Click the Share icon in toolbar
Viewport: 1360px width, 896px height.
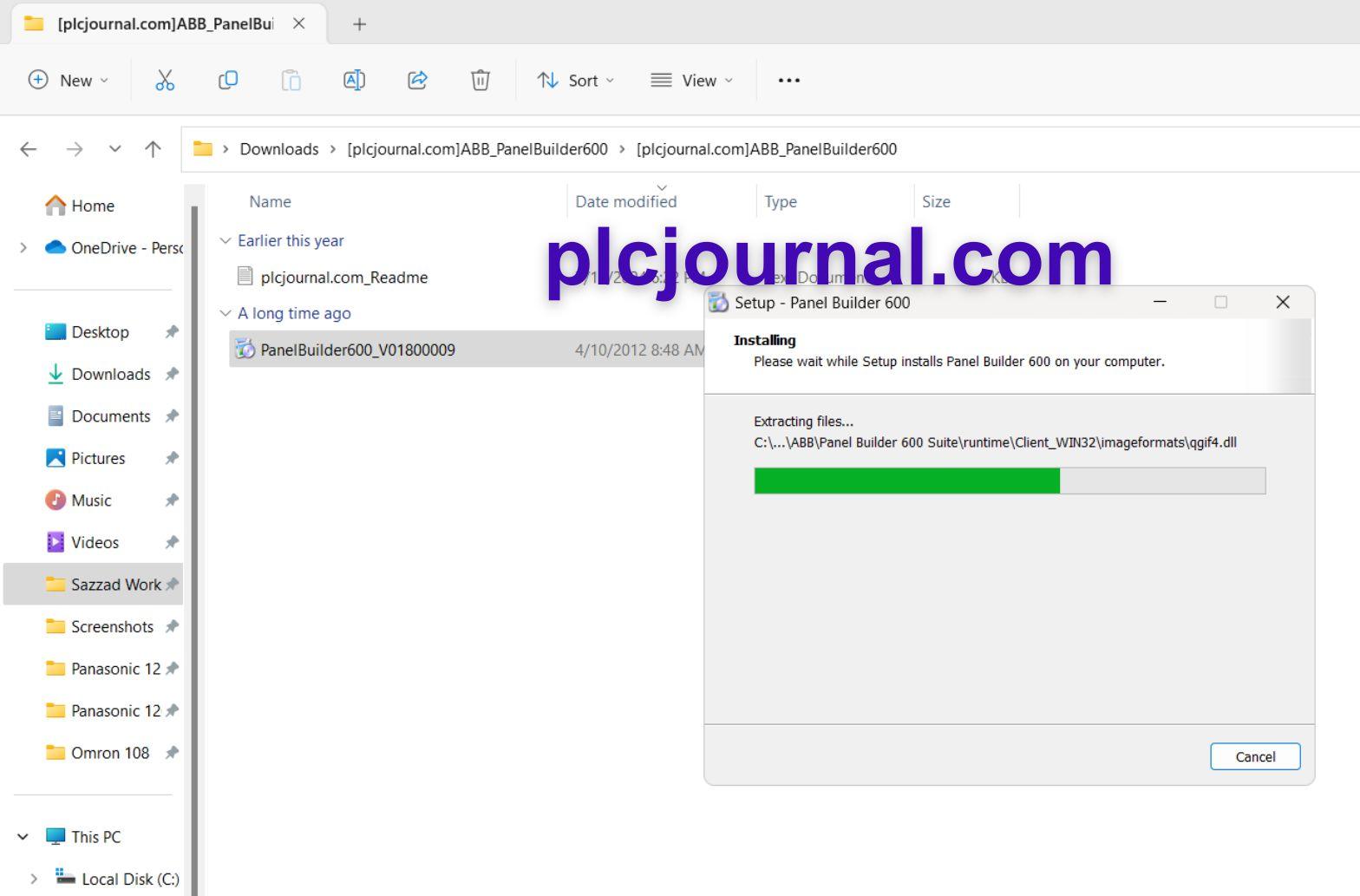pyautogui.click(x=417, y=81)
